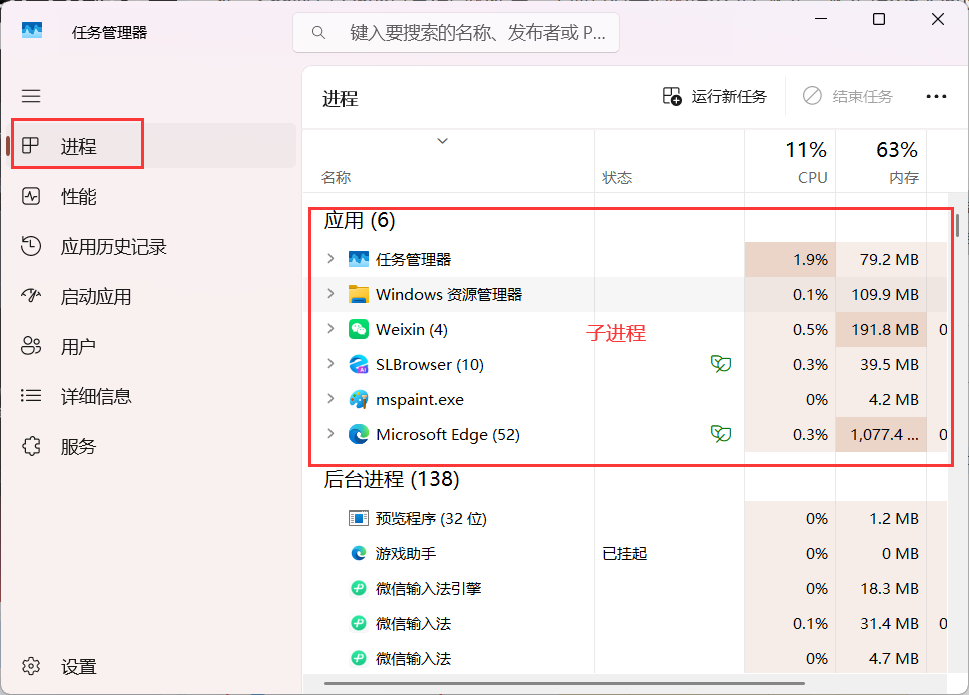Click the efficiency mode leaf on SLBrowser row
Image resolution: width=969 pixels, height=695 pixels.
point(721,364)
